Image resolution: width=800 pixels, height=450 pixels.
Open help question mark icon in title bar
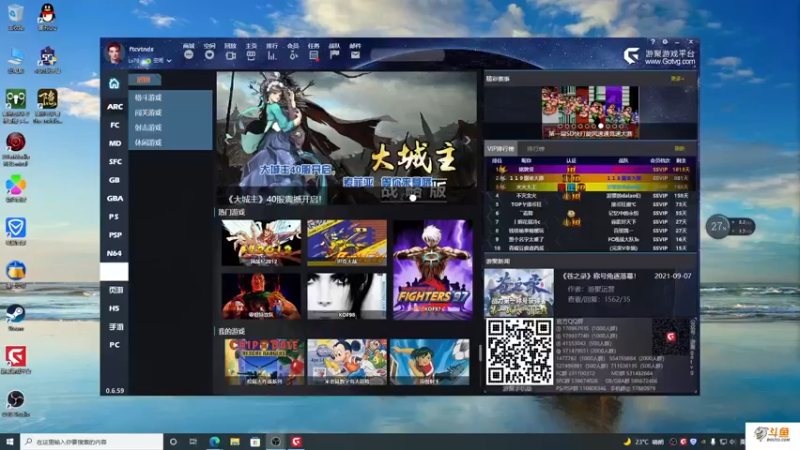(x=653, y=42)
